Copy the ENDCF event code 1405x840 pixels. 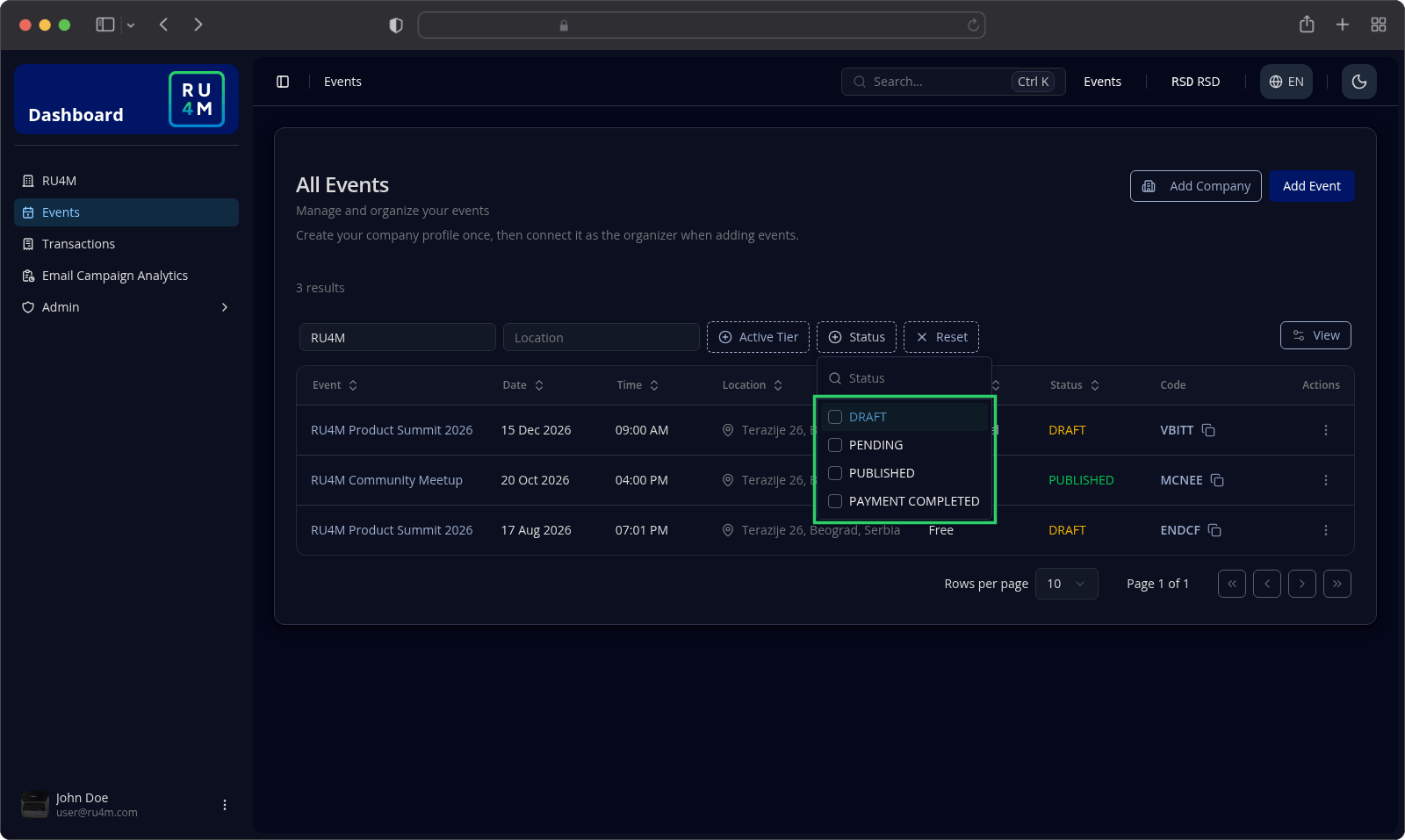coord(1214,530)
